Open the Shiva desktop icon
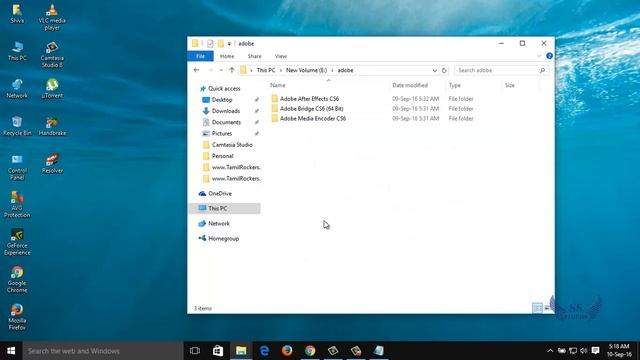The image size is (640, 360). pos(17,13)
